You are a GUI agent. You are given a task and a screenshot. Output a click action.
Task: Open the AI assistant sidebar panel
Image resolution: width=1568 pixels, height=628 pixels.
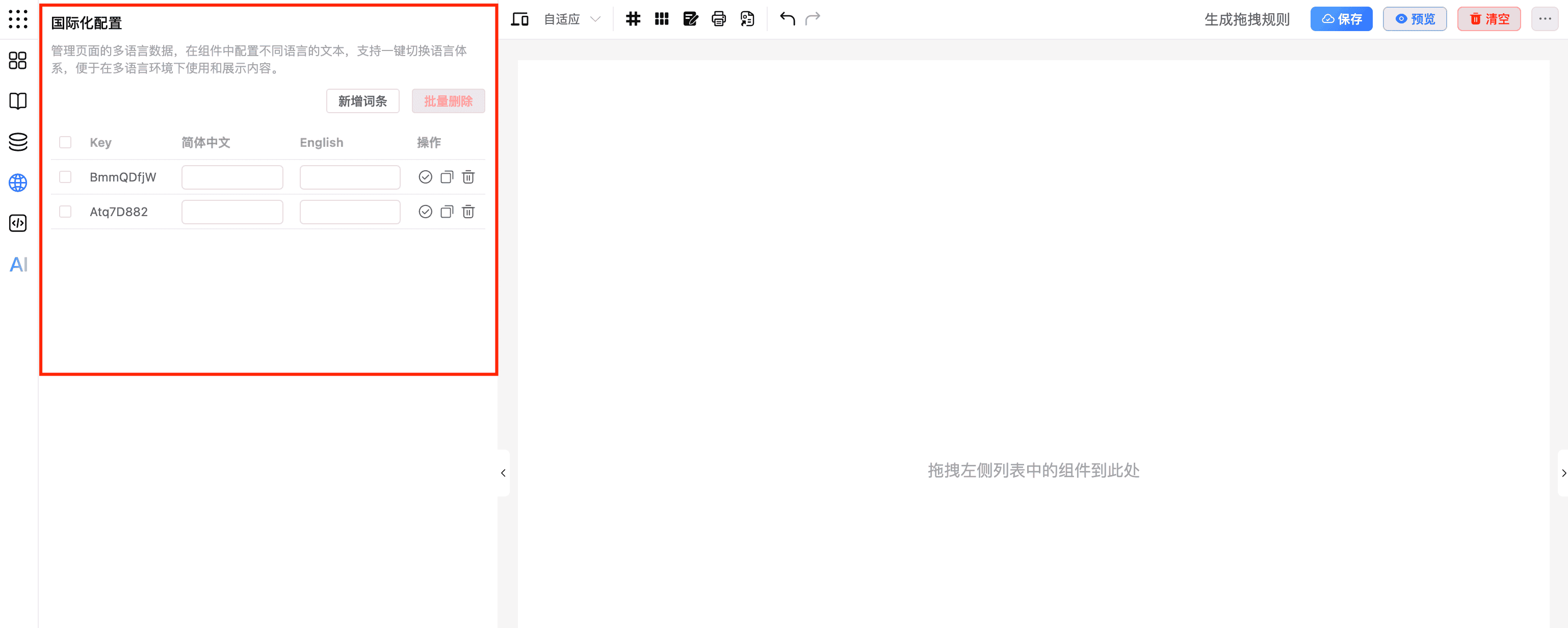[18, 265]
